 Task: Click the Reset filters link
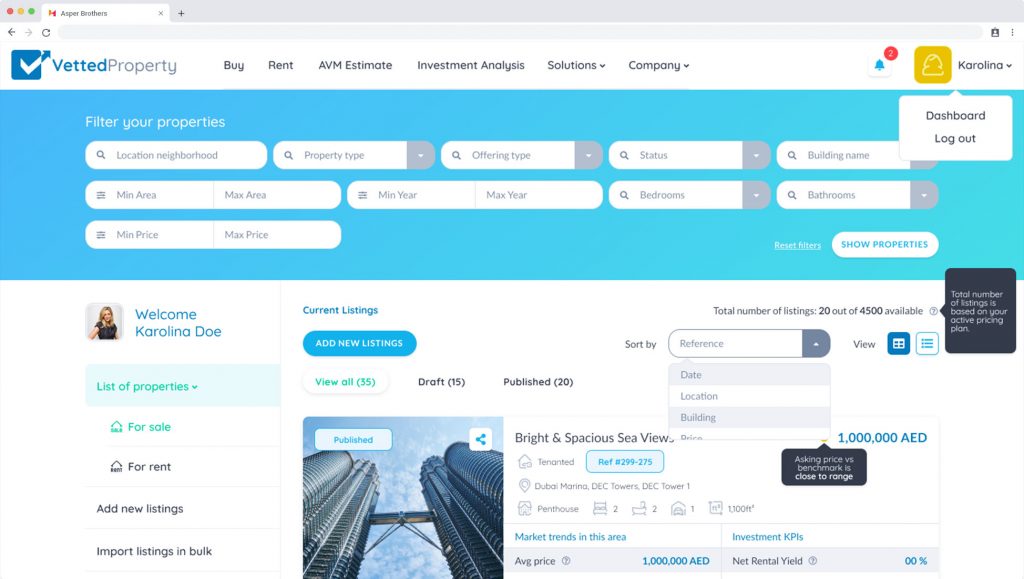(797, 245)
